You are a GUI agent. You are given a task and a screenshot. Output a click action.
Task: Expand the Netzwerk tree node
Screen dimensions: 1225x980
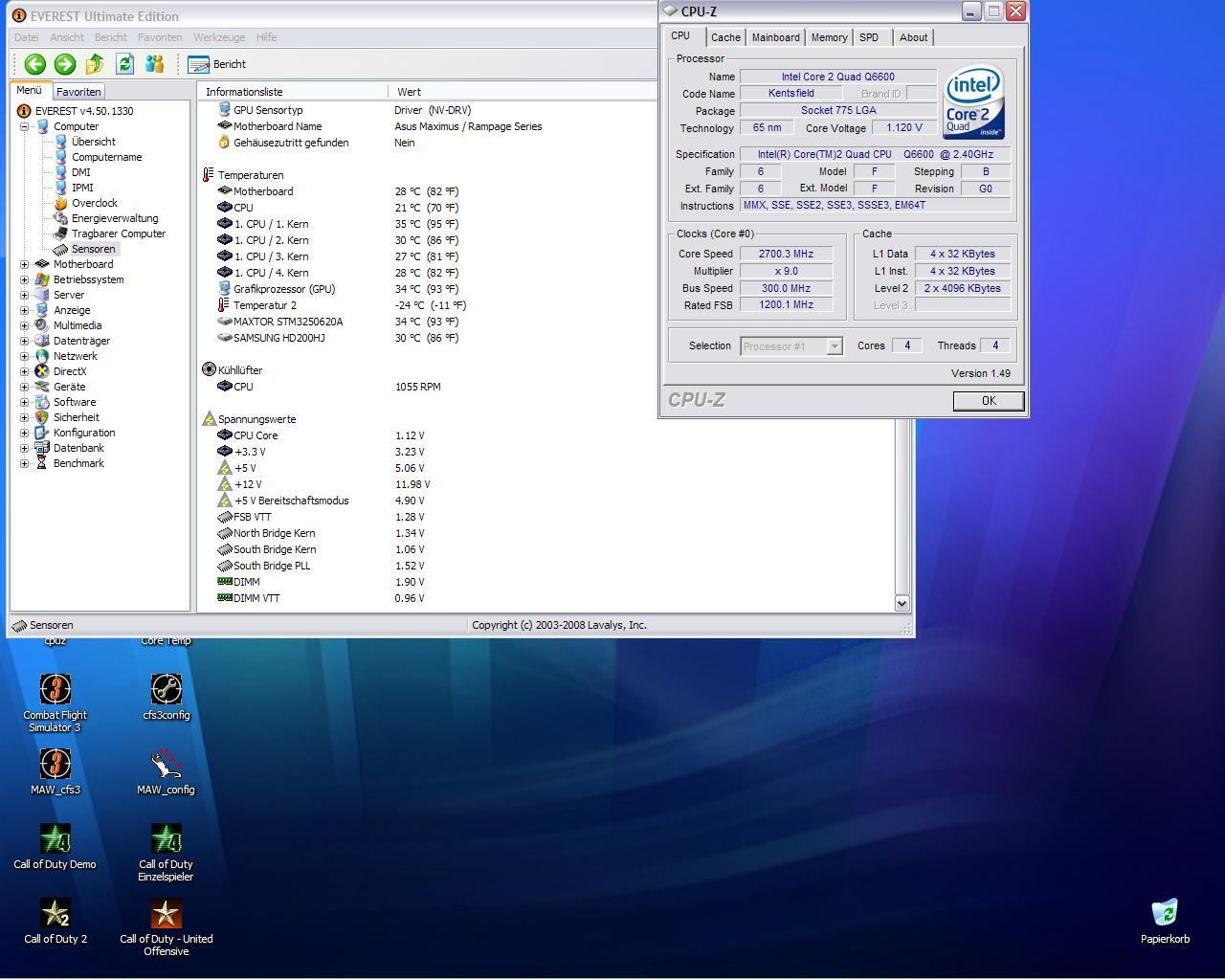pyautogui.click(x=24, y=356)
